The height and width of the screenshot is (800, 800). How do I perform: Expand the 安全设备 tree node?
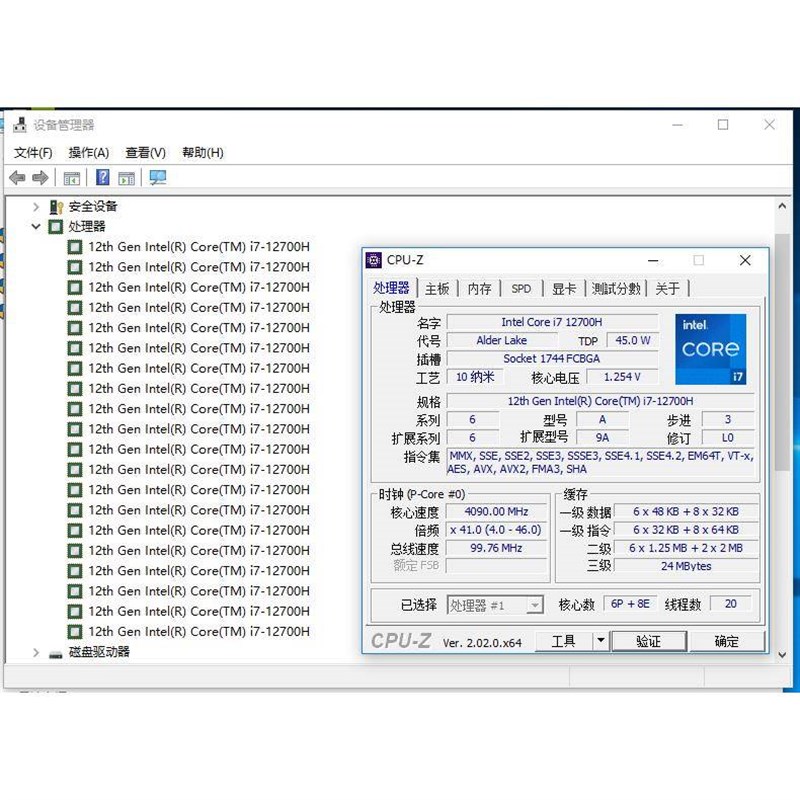[36, 207]
